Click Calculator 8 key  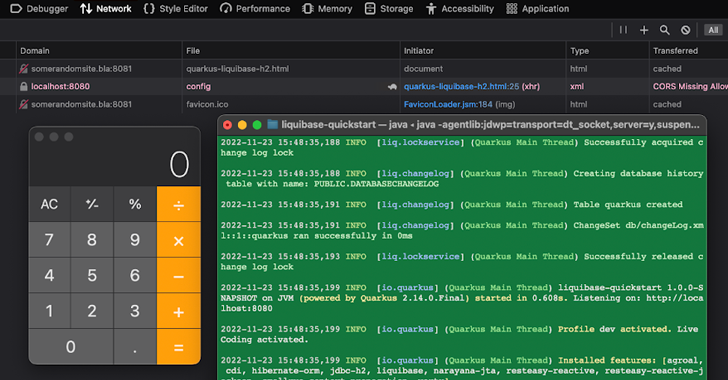(92, 240)
